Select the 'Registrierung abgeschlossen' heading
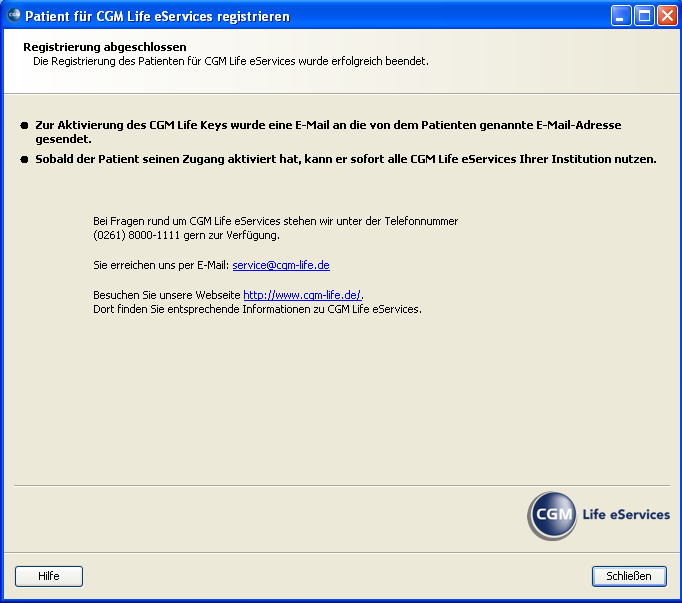682x603 pixels. click(x=105, y=47)
